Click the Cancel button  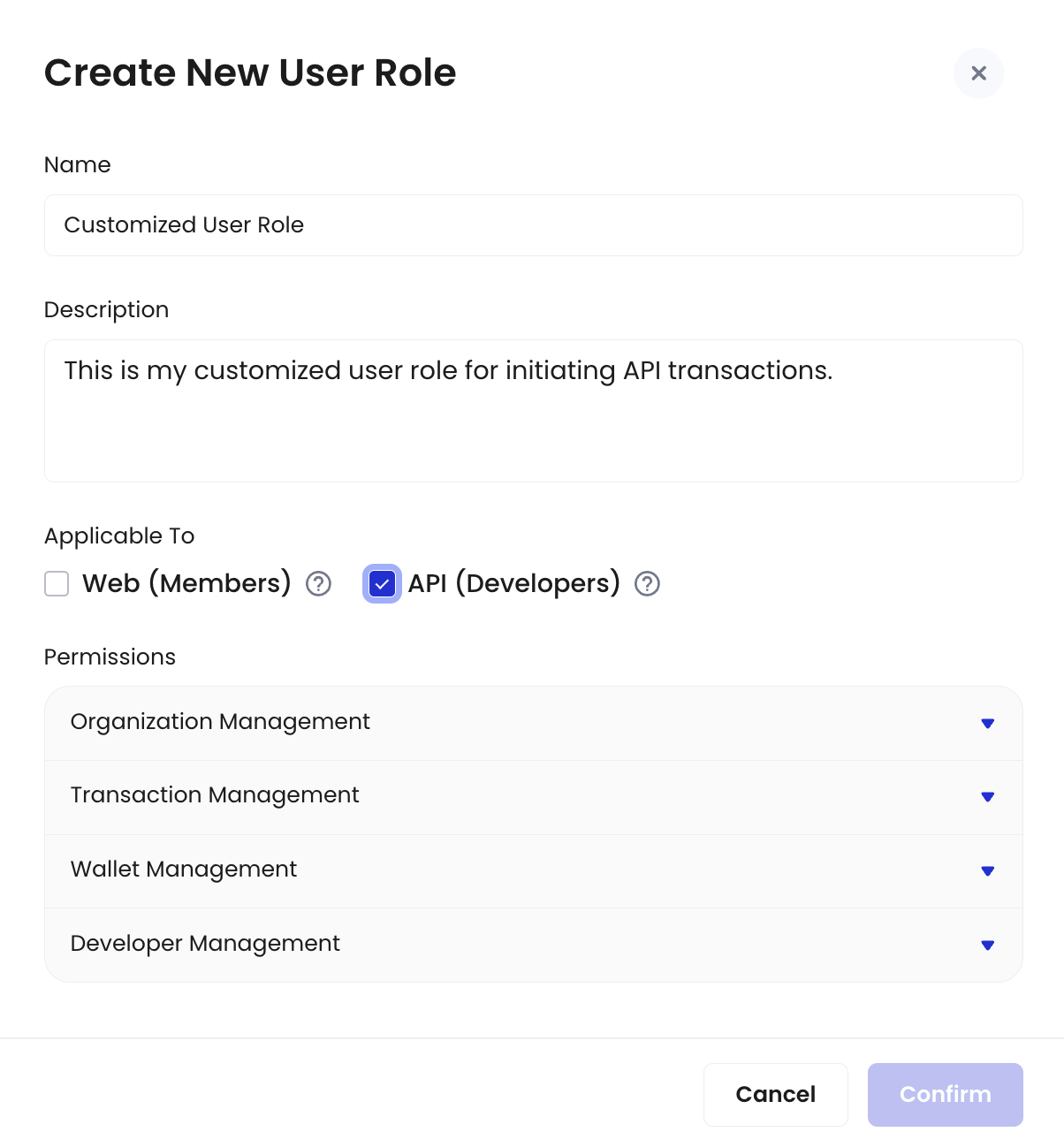pos(776,1095)
